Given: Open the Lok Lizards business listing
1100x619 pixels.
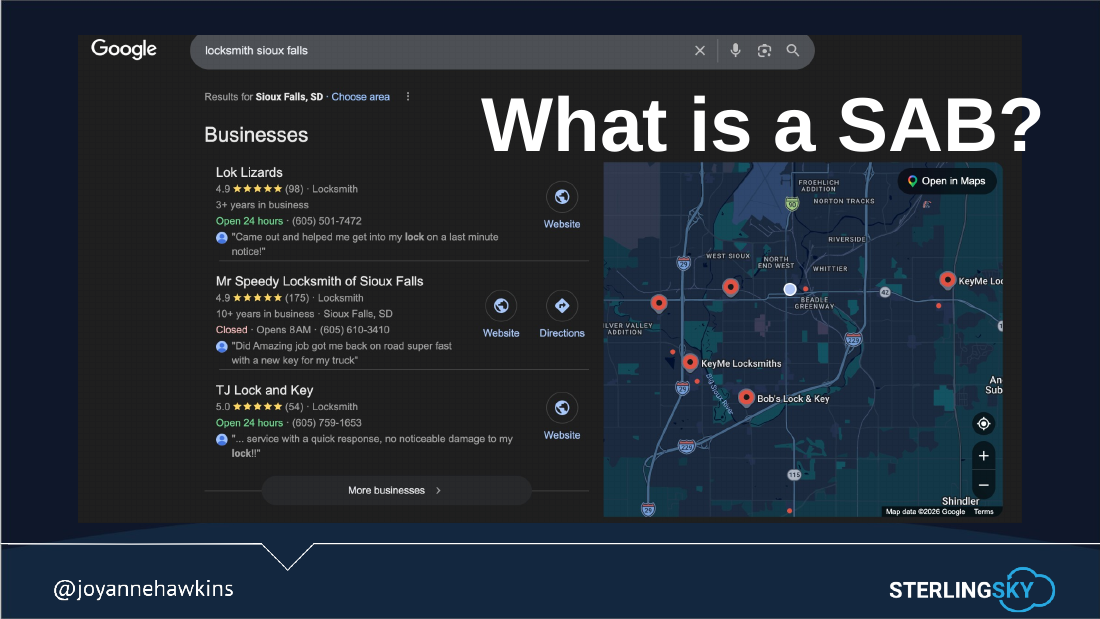Looking at the screenshot, I should pyautogui.click(x=249, y=172).
